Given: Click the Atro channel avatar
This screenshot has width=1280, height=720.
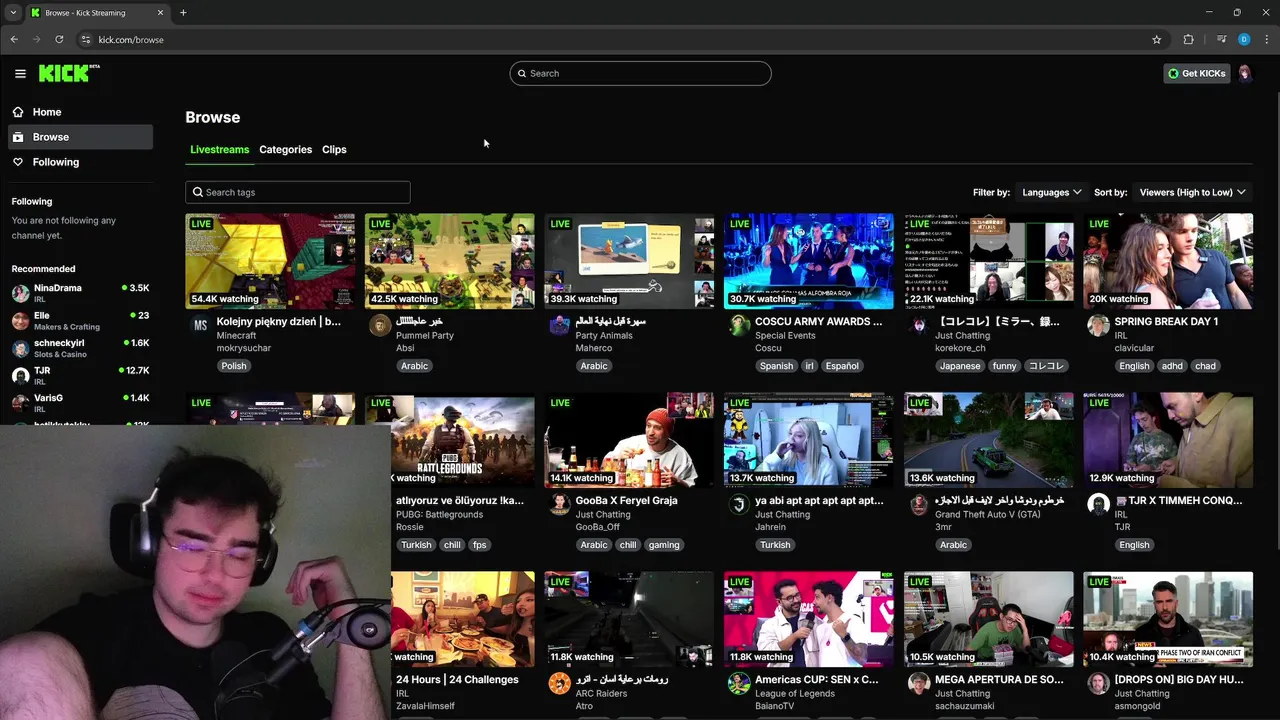Looking at the screenshot, I should pyautogui.click(x=559, y=683).
